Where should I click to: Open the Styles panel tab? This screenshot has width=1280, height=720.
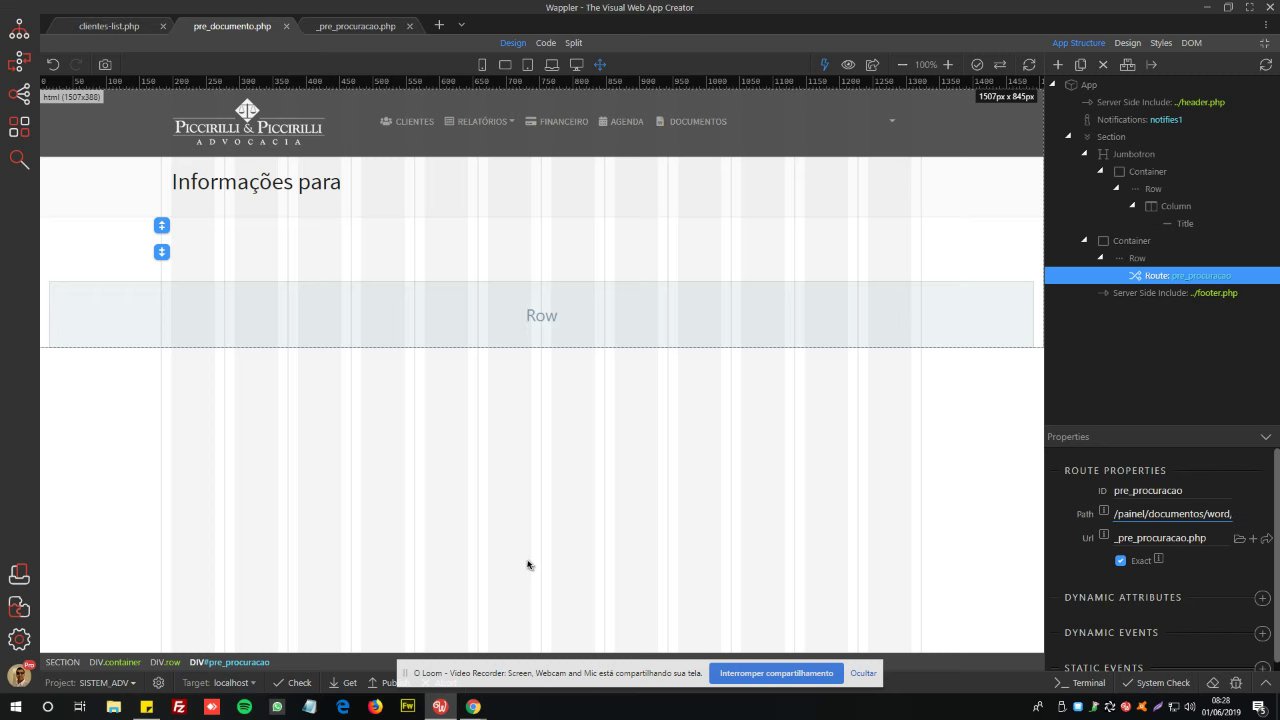pyautogui.click(x=1161, y=43)
